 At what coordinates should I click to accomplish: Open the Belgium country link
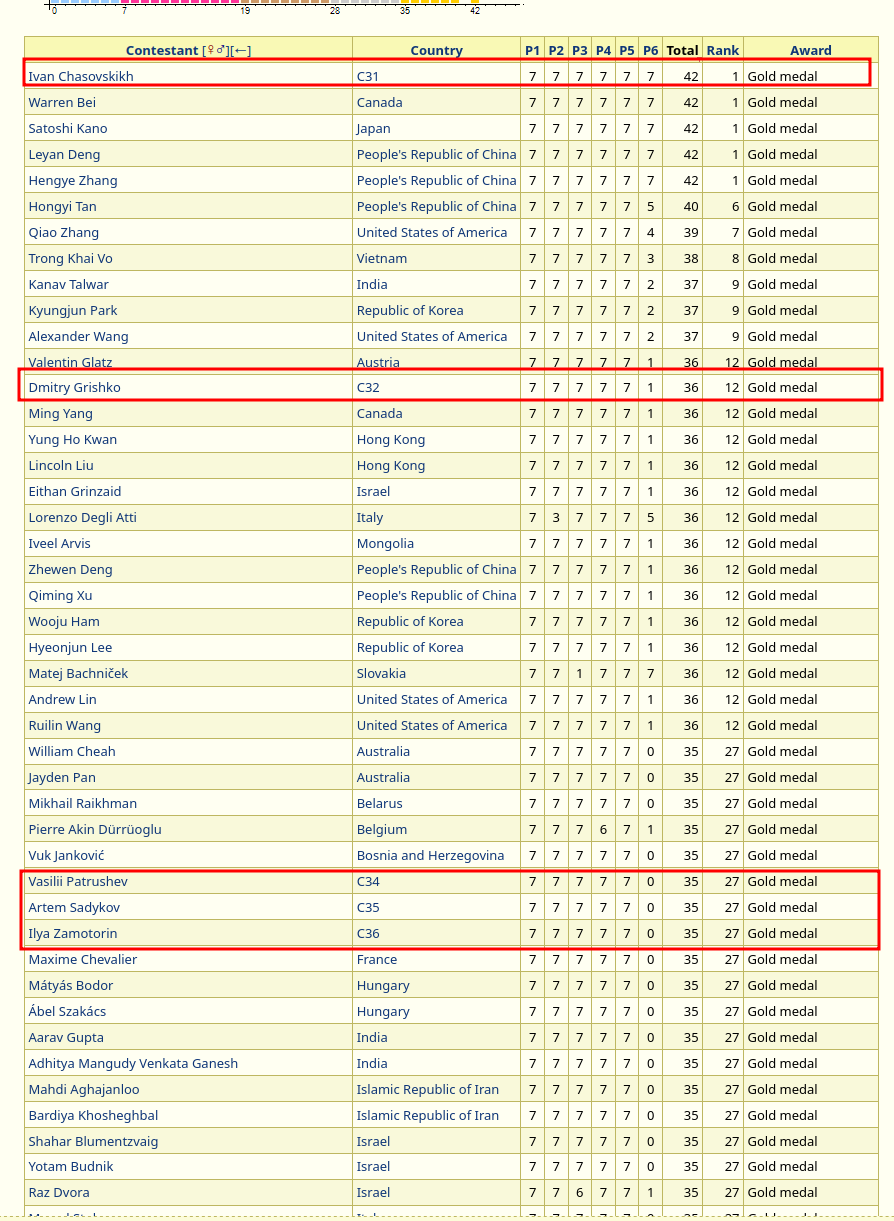382,829
